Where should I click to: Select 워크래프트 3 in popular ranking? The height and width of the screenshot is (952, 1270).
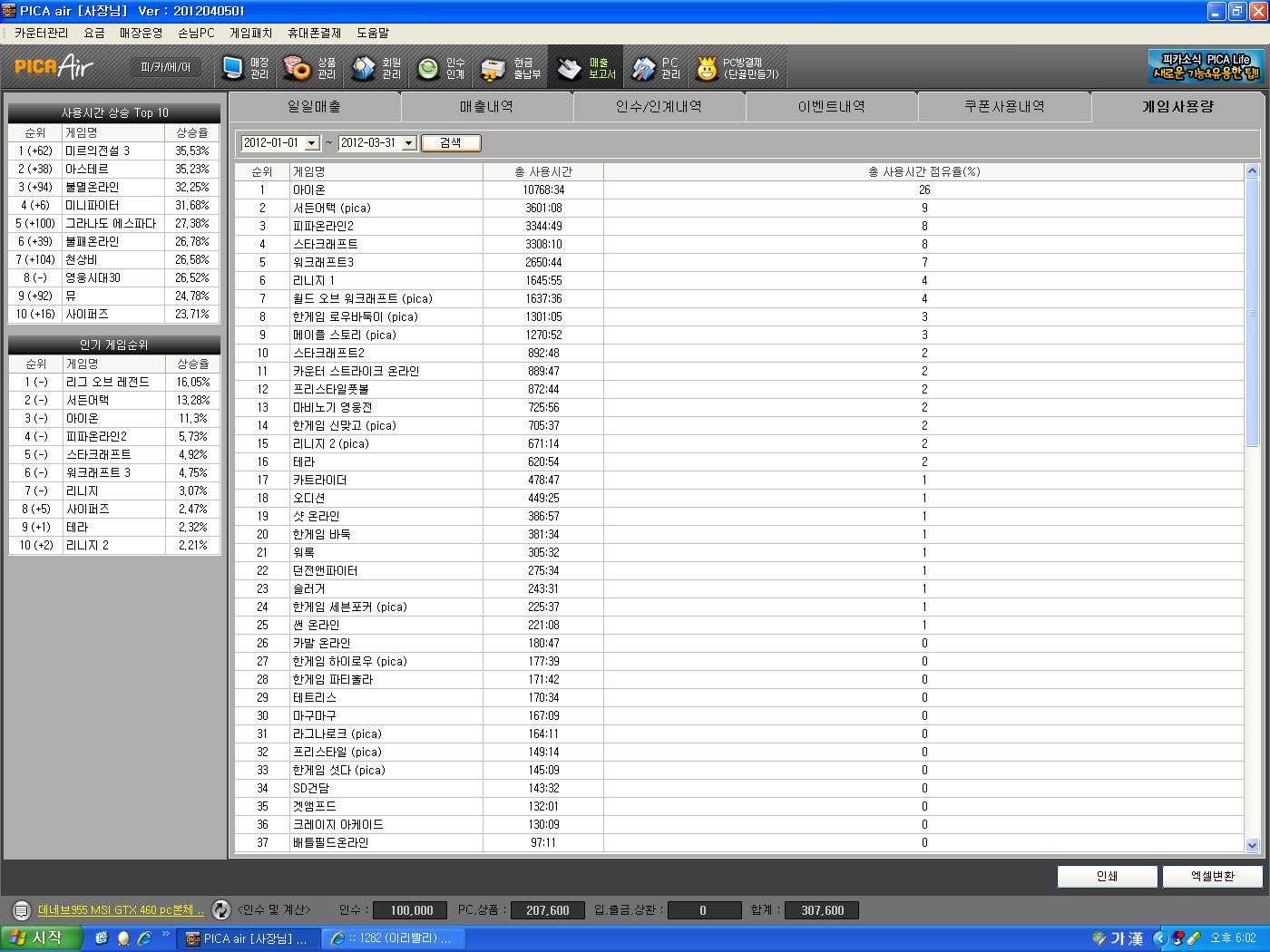tap(114, 472)
